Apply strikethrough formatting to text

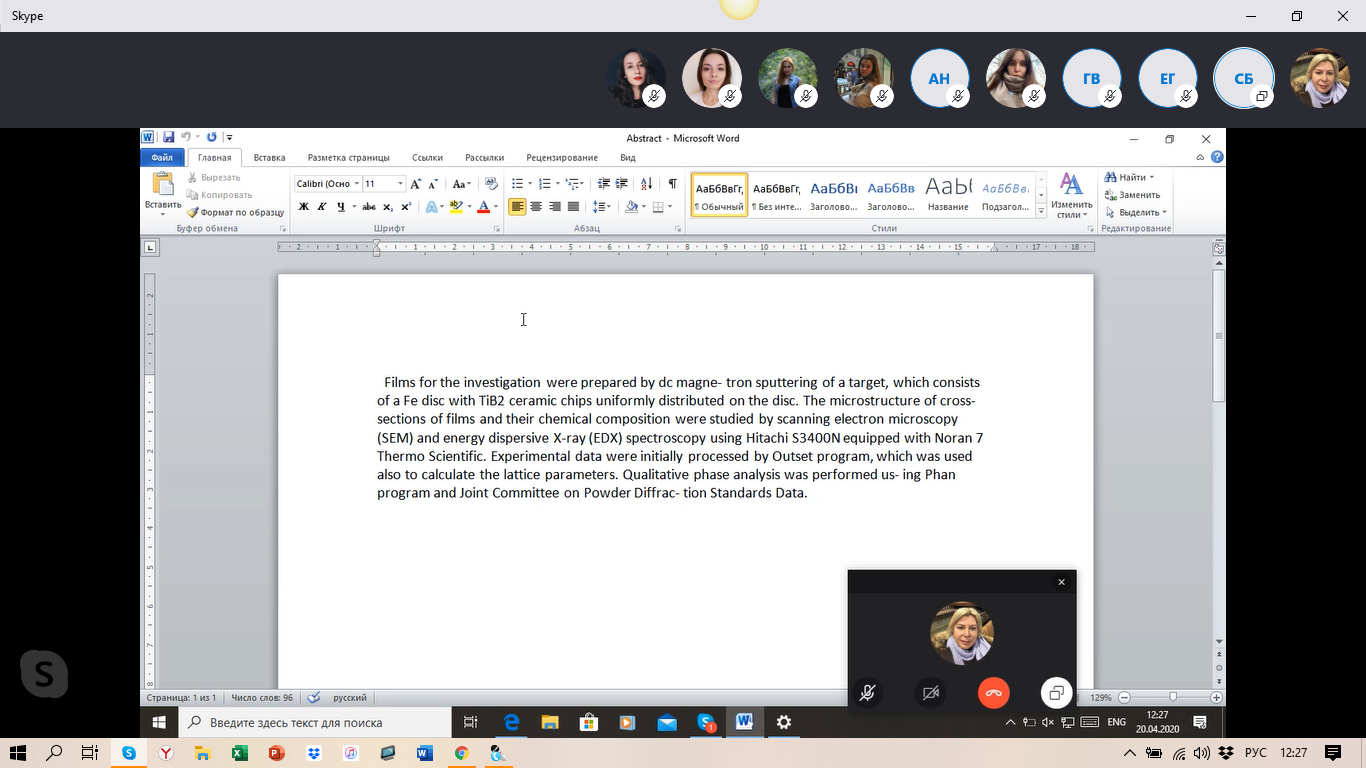(x=368, y=207)
